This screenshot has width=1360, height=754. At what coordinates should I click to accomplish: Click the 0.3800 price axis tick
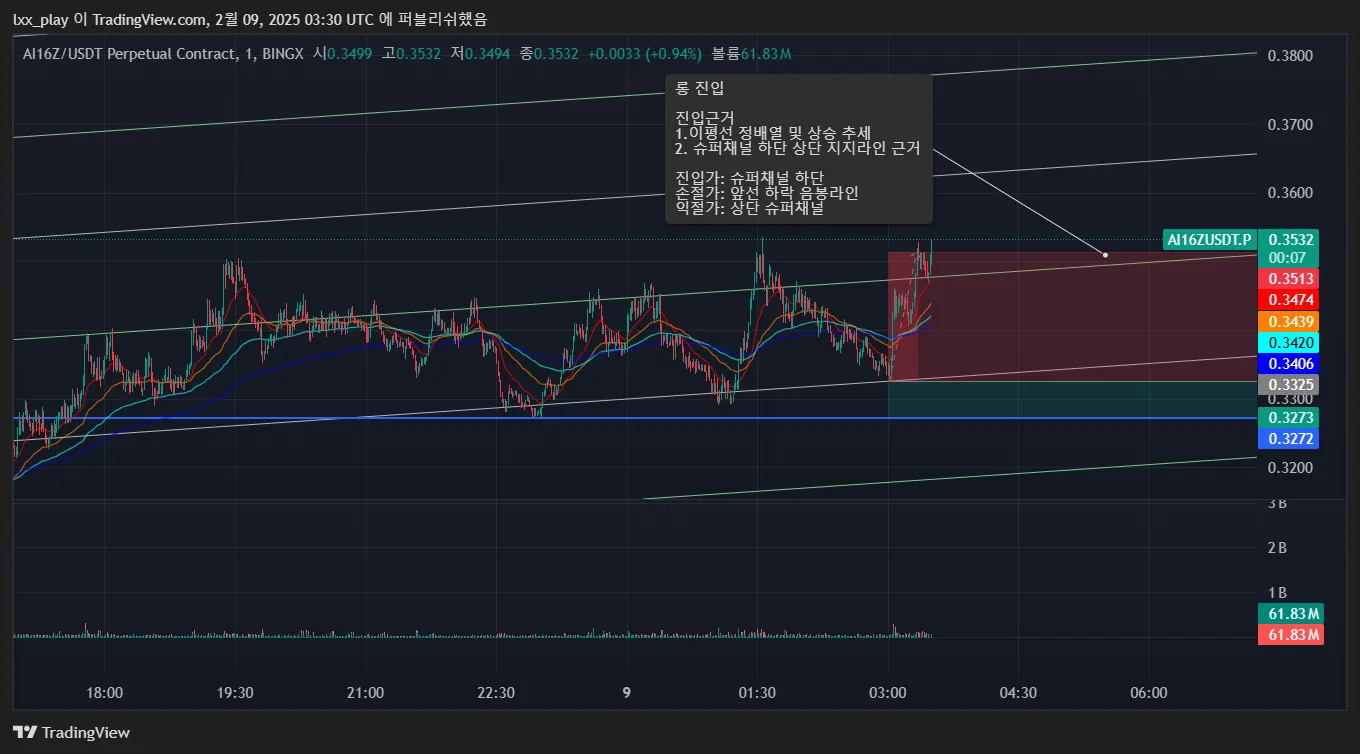[1289, 56]
